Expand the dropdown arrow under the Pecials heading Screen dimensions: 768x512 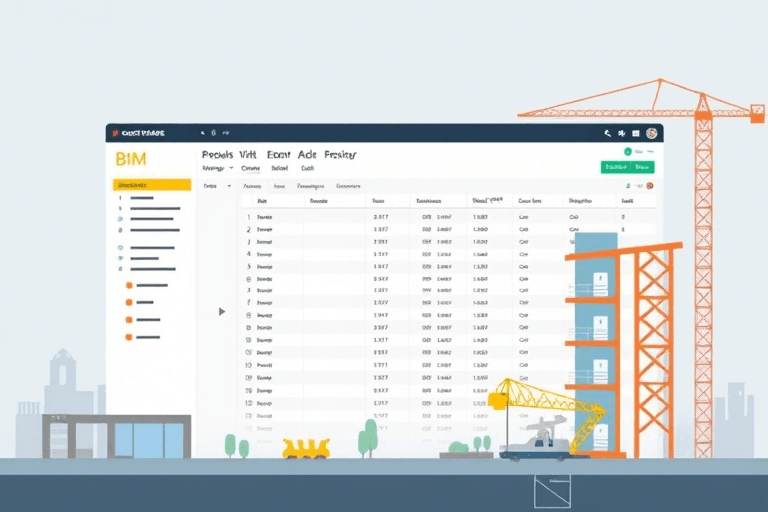coord(231,168)
